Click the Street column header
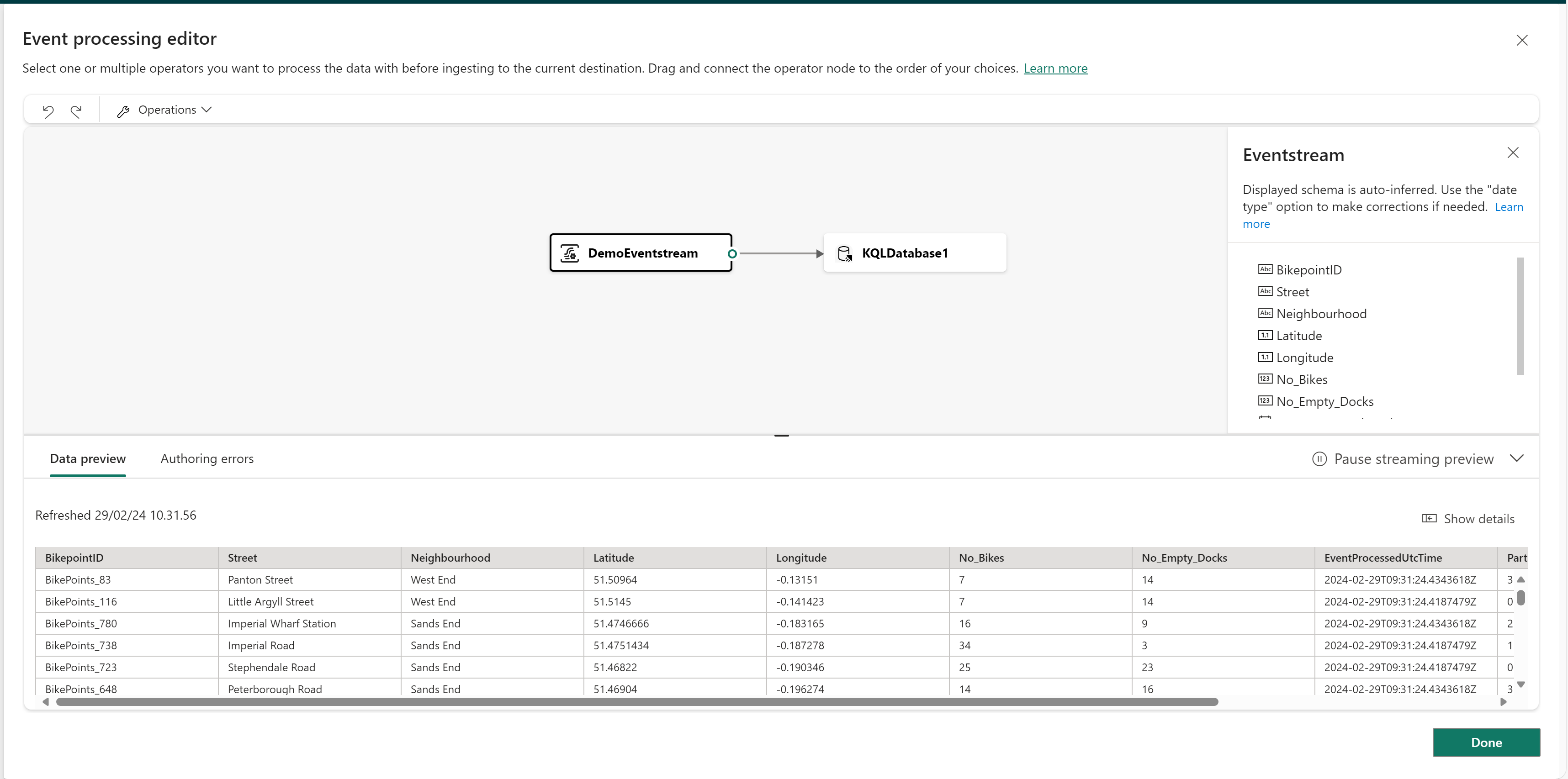This screenshot has height=779, width=1568. pyautogui.click(x=309, y=558)
